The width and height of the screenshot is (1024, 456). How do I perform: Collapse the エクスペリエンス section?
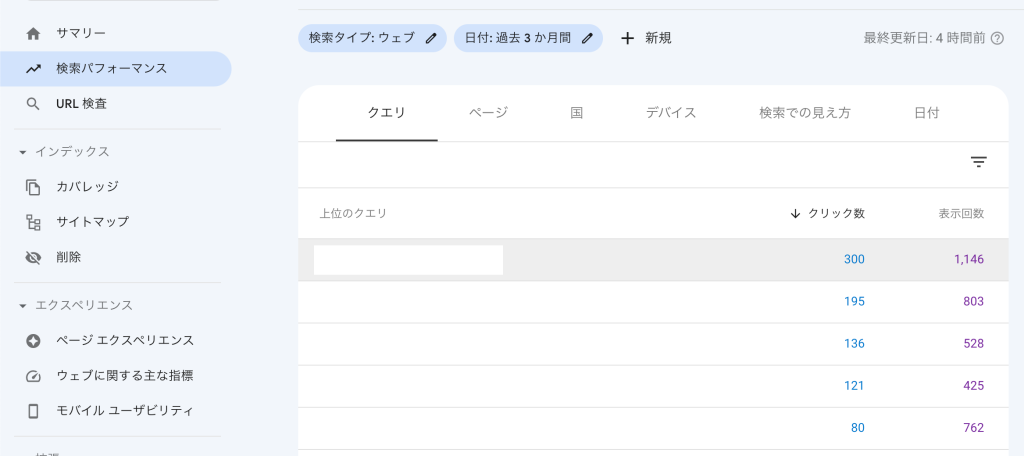click(x=23, y=306)
